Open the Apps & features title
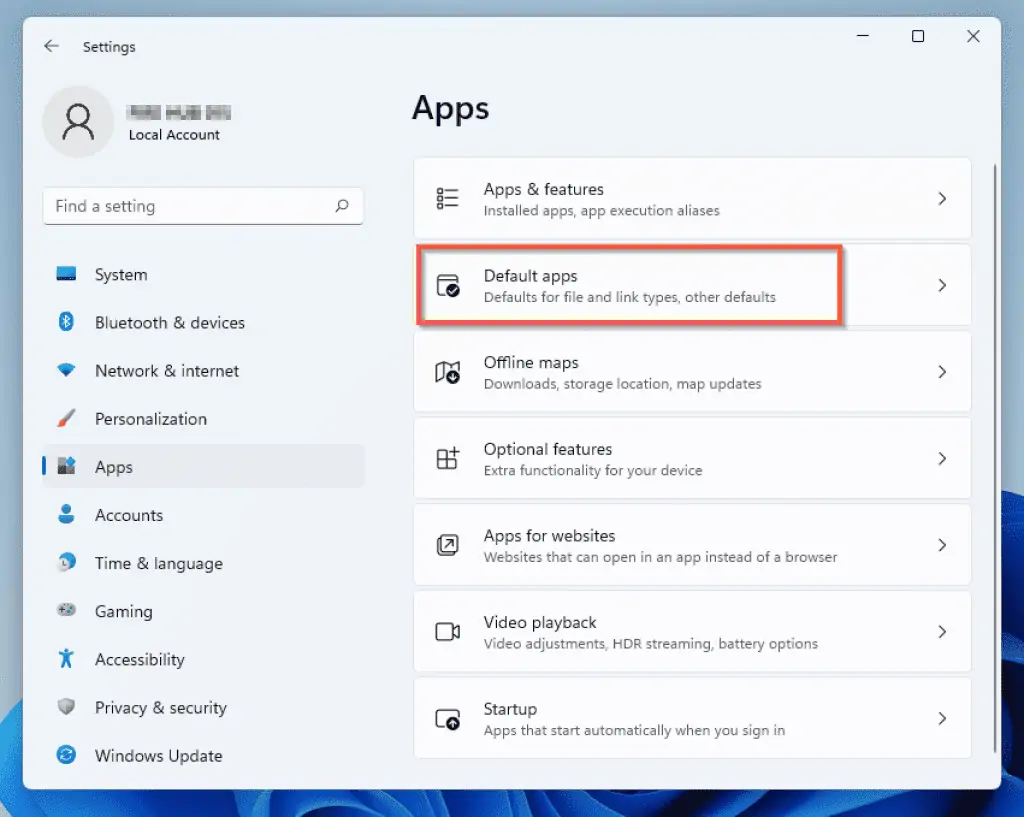The image size is (1024, 817). [x=543, y=189]
